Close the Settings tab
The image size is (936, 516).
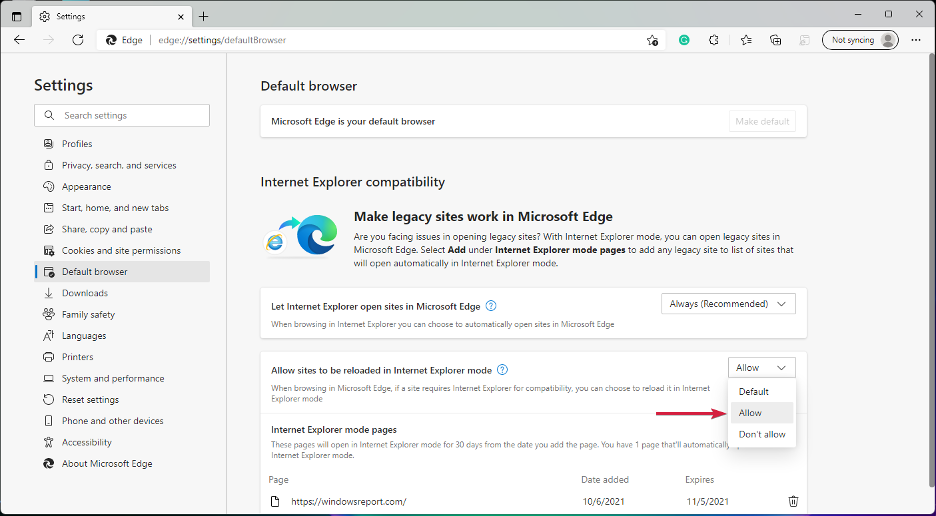pyautogui.click(x=181, y=17)
